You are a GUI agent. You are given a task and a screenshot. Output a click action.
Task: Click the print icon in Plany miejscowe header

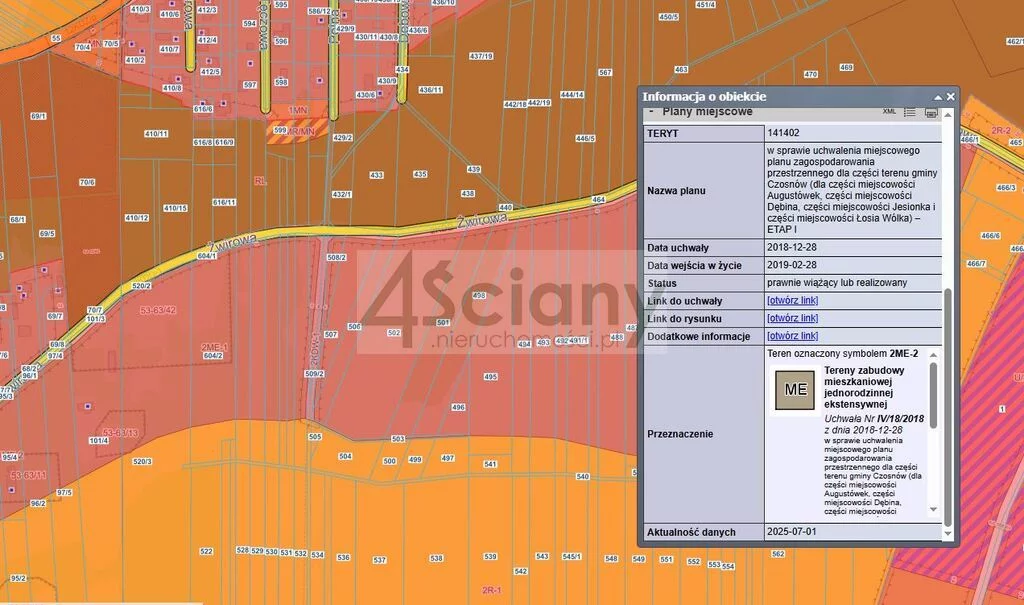click(x=931, y=112)
